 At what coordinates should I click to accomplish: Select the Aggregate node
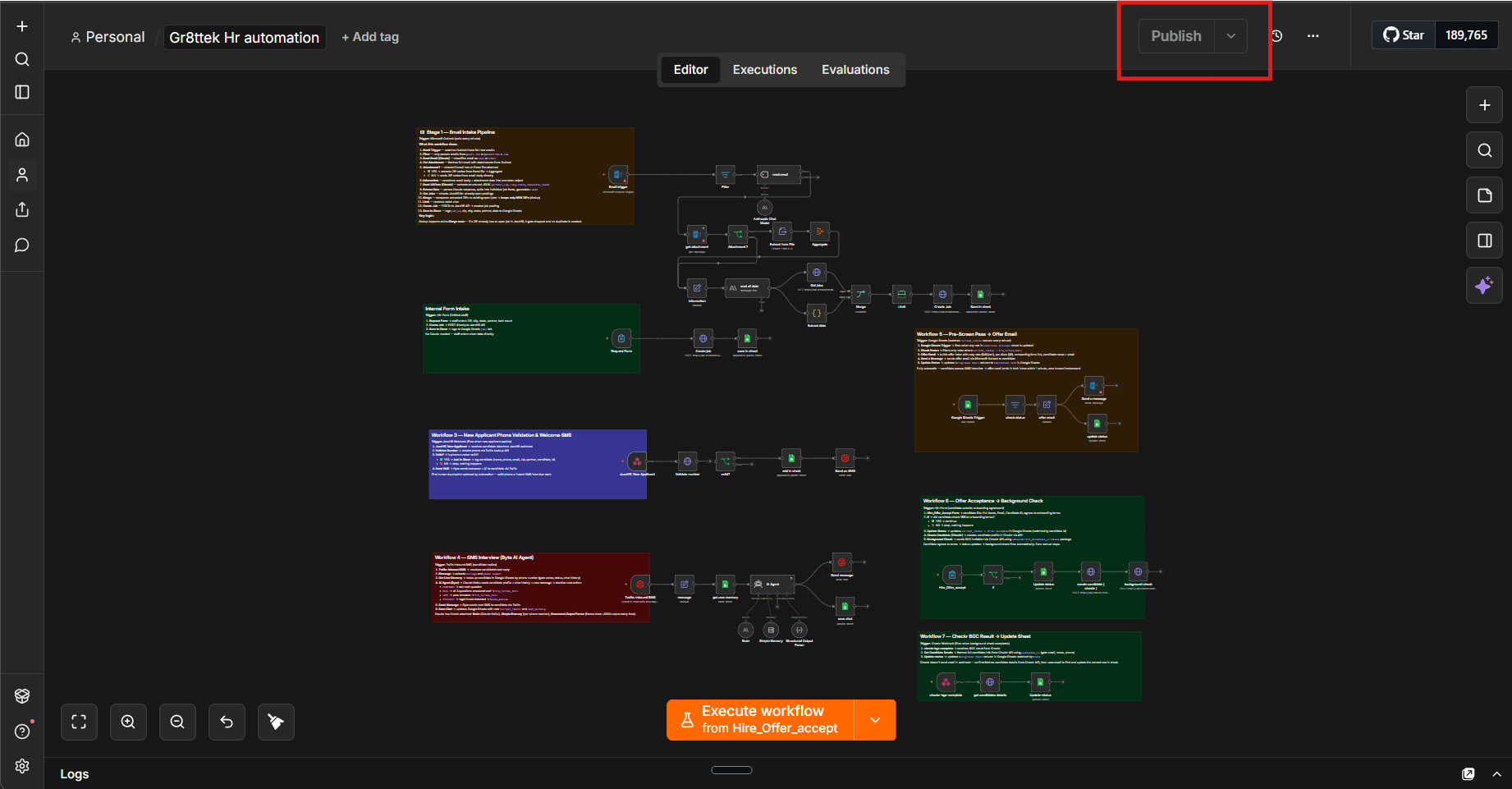tap(819, 232)
